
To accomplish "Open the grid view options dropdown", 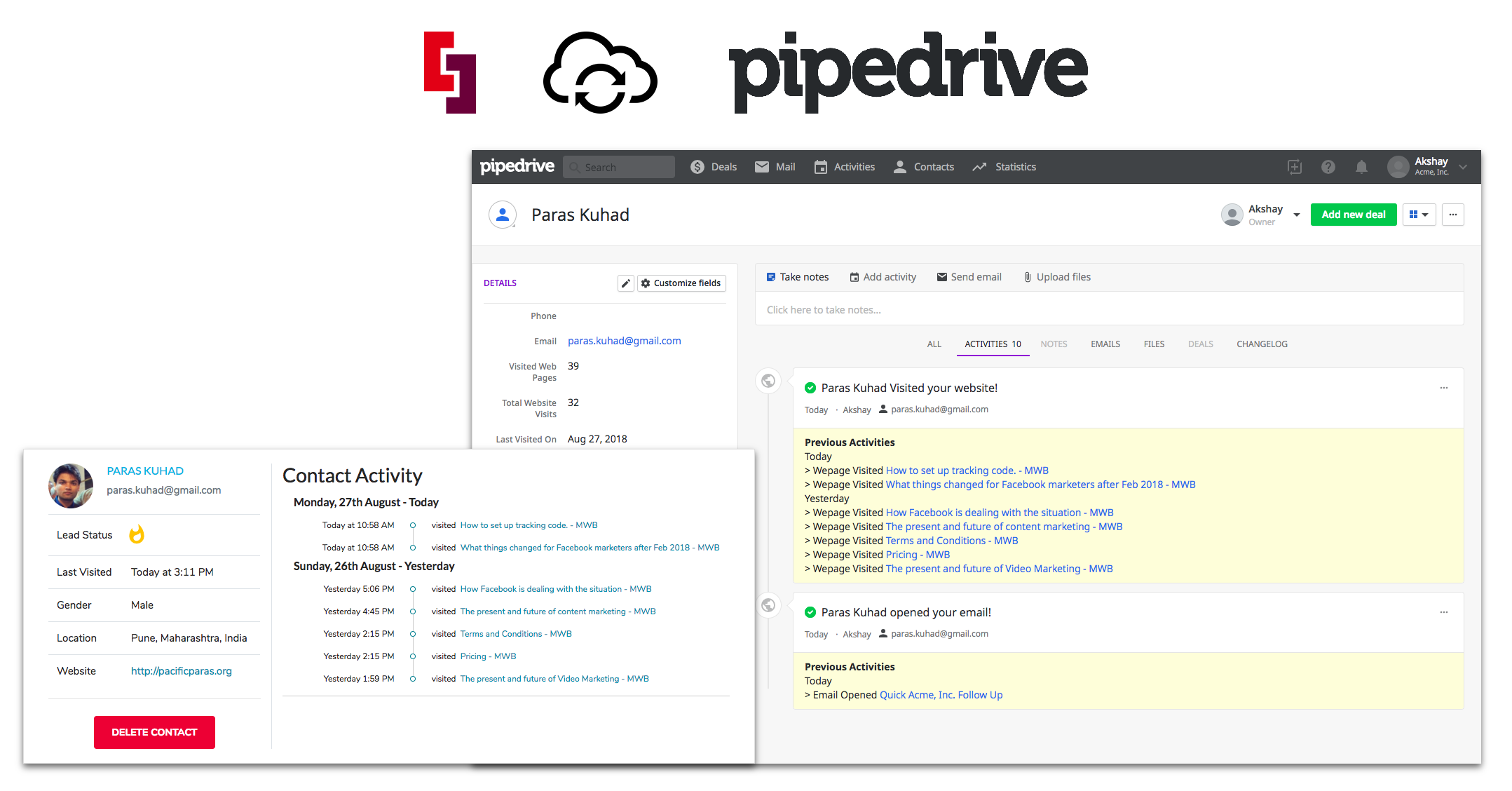I will 1419,215.
